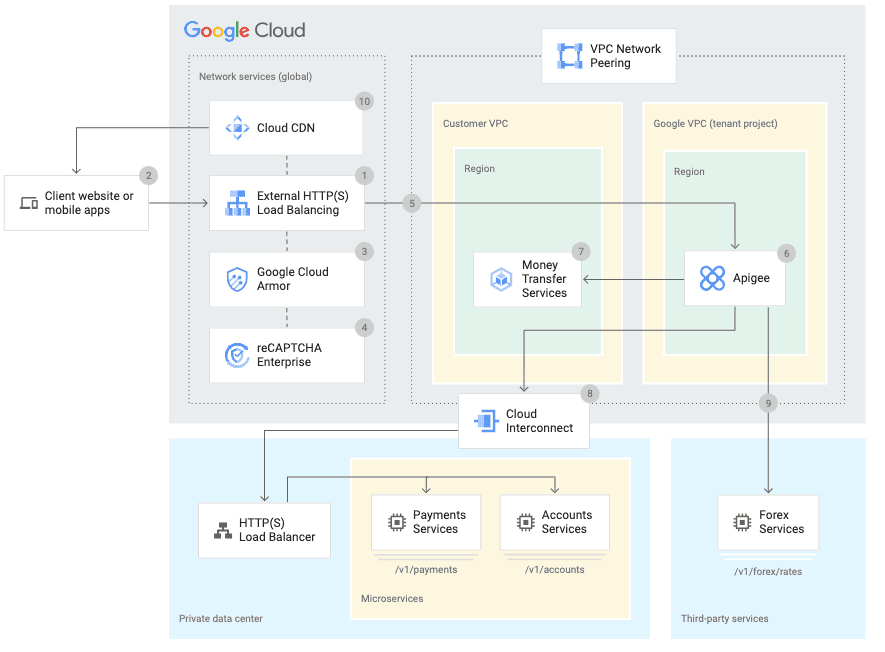885x652 pixels.
Task: Click the Forex Services chip icon
Action: (x=742, y=522)
